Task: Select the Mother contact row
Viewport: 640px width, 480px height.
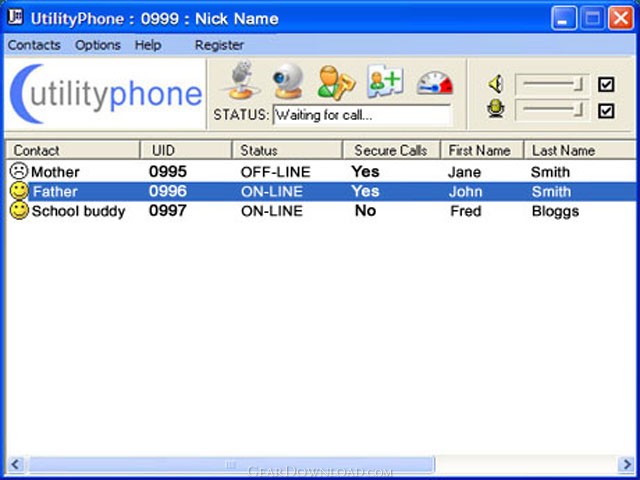Action: click(x=320, y=171)
